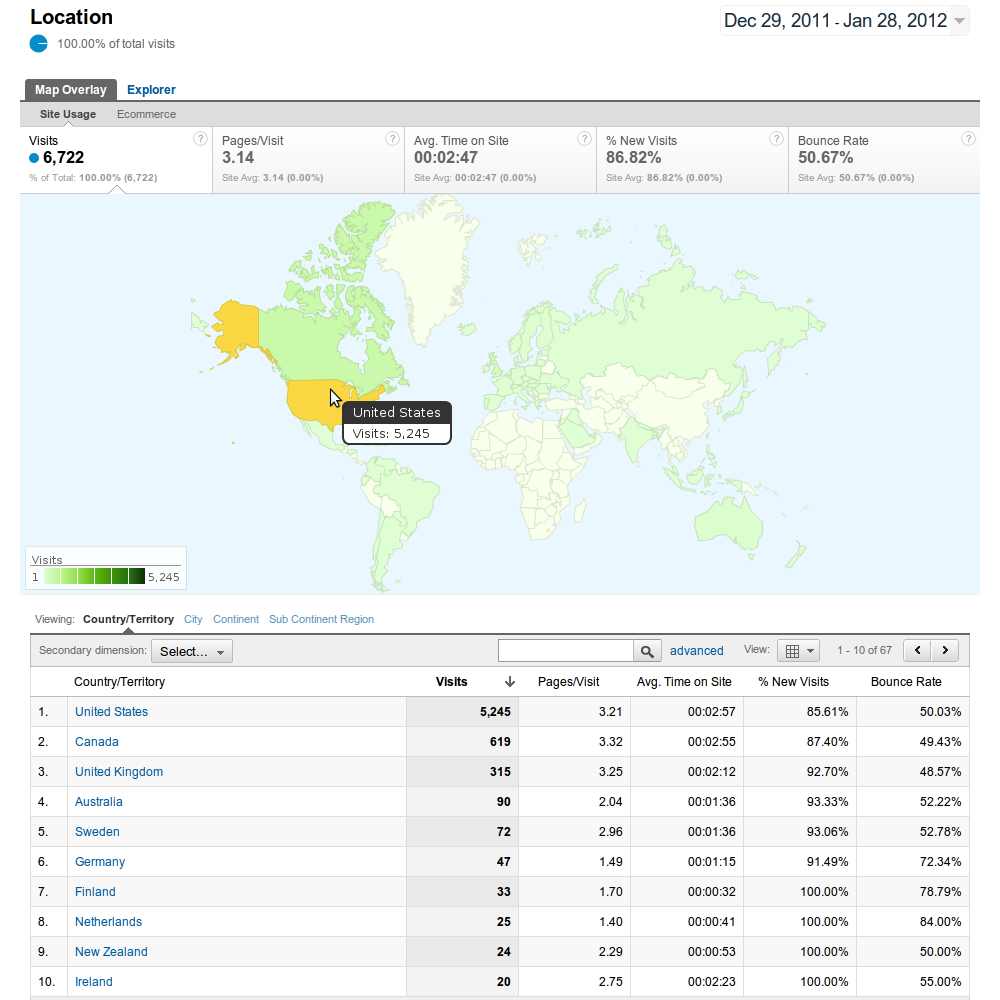Open the table View type dropdown

[x=798, y=651]
